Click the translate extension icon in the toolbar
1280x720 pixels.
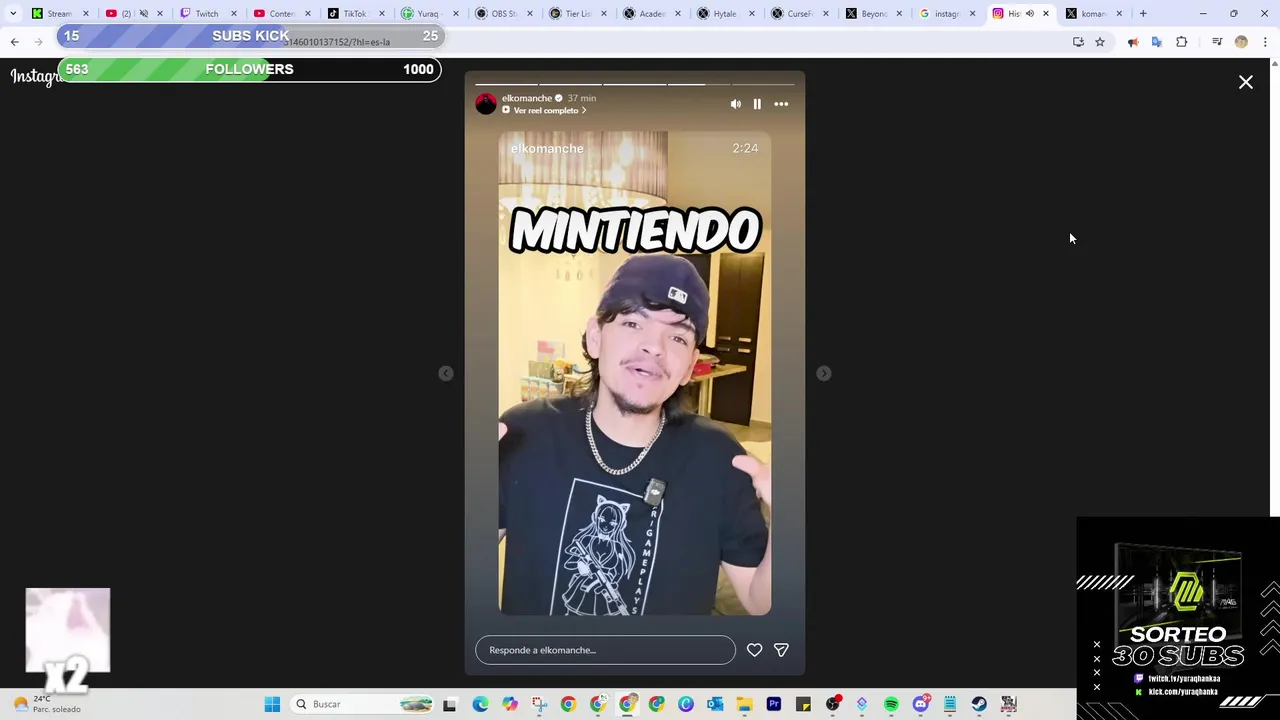[1157, 42]
